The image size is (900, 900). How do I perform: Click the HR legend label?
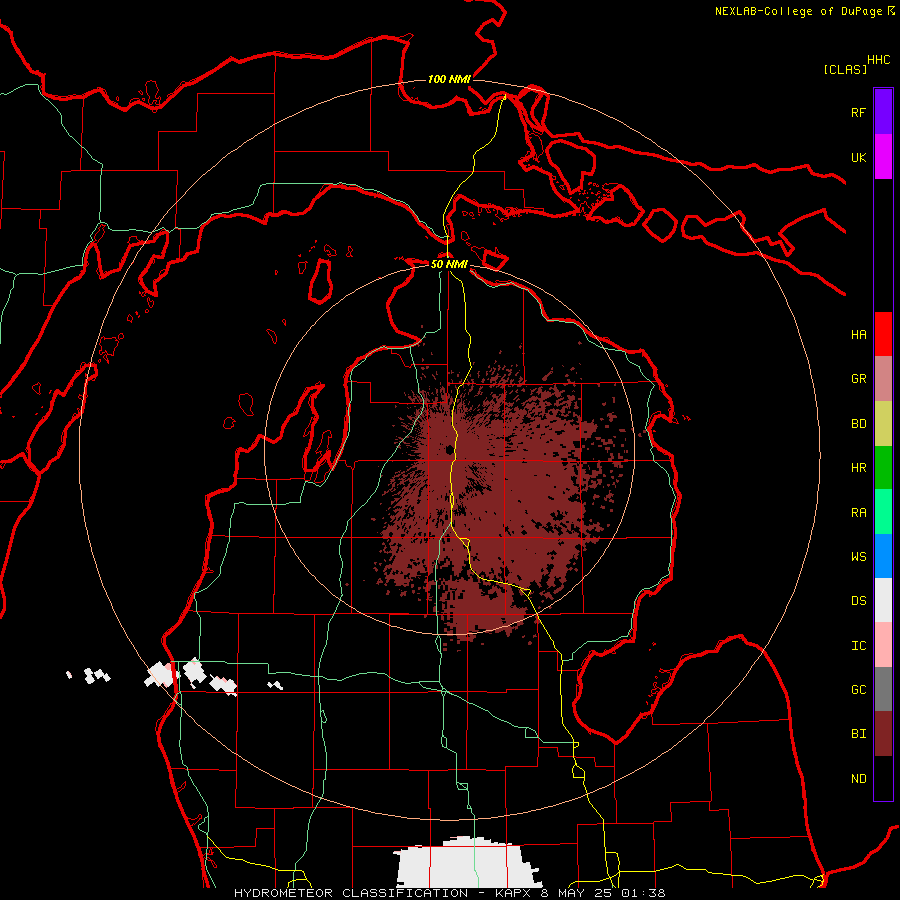point(858,468)
